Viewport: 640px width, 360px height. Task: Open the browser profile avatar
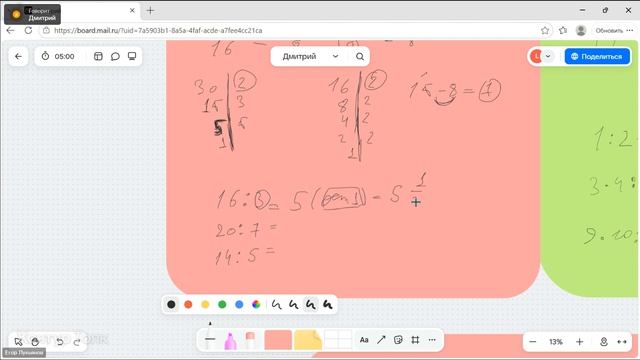coord(581,30)
